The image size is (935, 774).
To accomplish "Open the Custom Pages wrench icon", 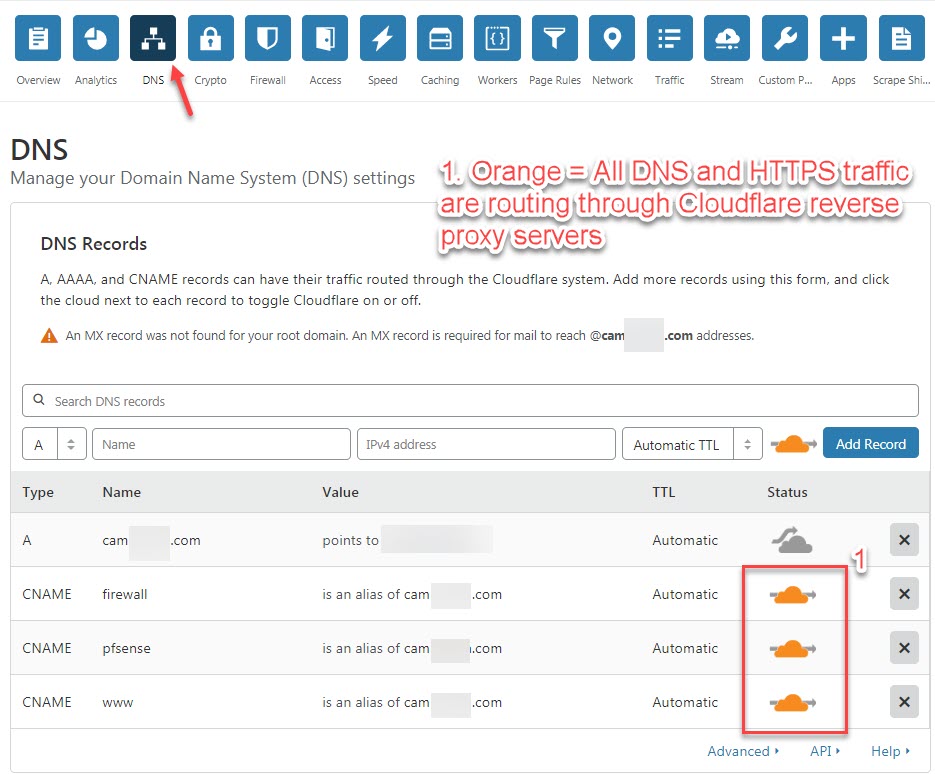I will pos(785,38).
